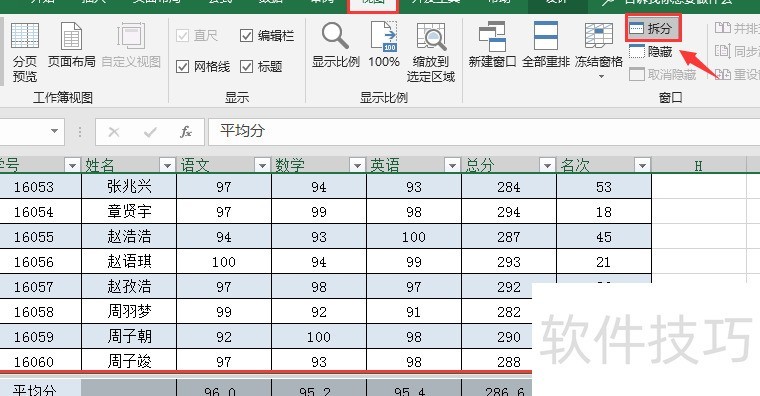This screenshot has width=760, height=396.
Task: Select cell with name 章贤宇
Action: 129,211
